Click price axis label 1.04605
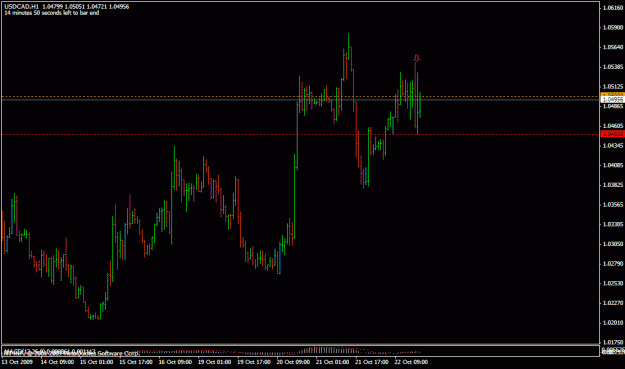The height and width of the screenshot is (369, 625). tap(613, 126)
